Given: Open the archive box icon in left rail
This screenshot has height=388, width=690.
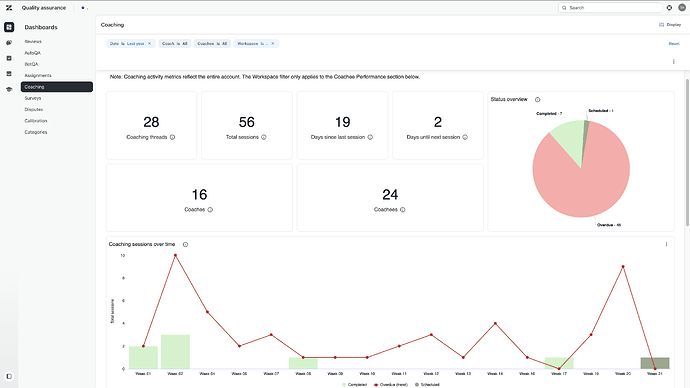Looking at the screenshot, I should (x=9, y=74).
